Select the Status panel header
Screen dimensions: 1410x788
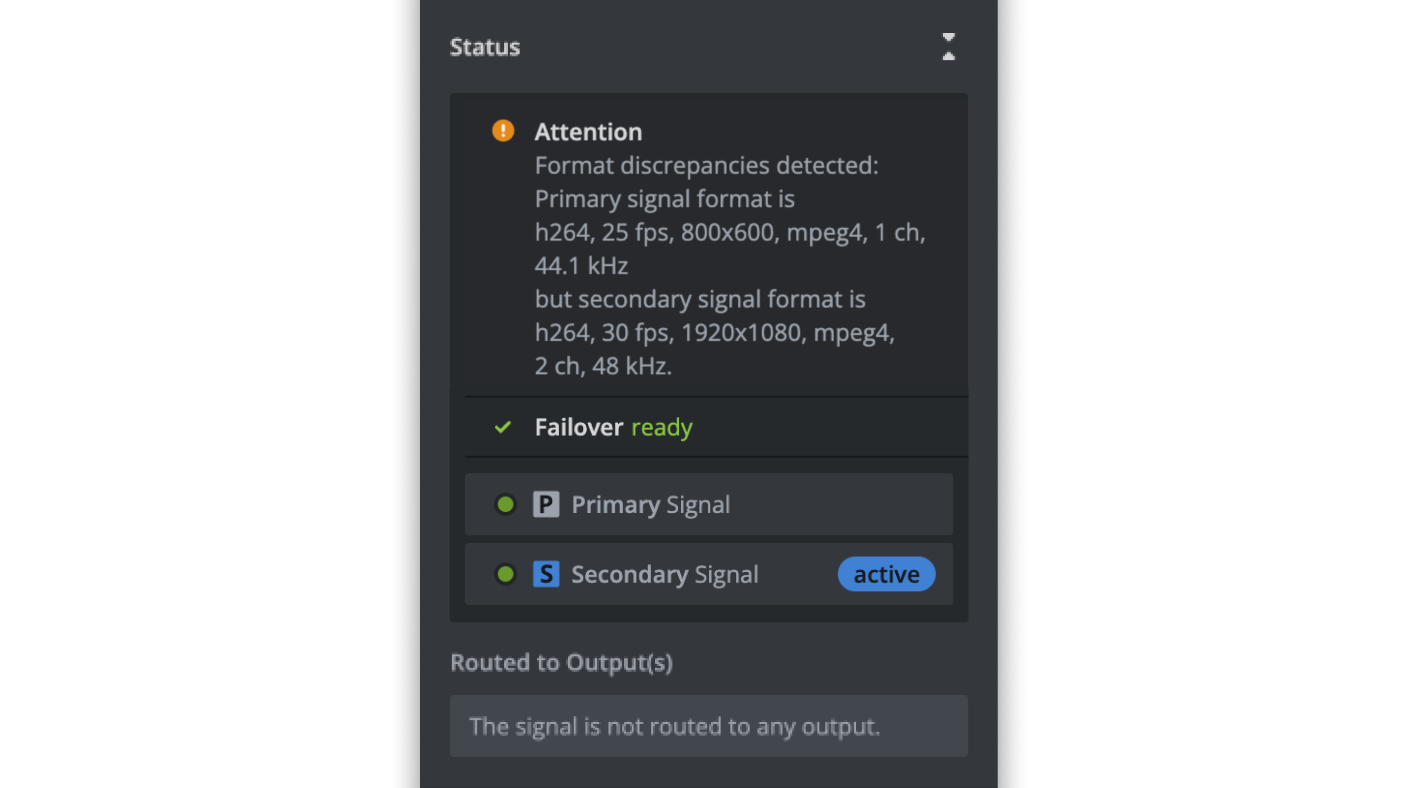(484, 46)
